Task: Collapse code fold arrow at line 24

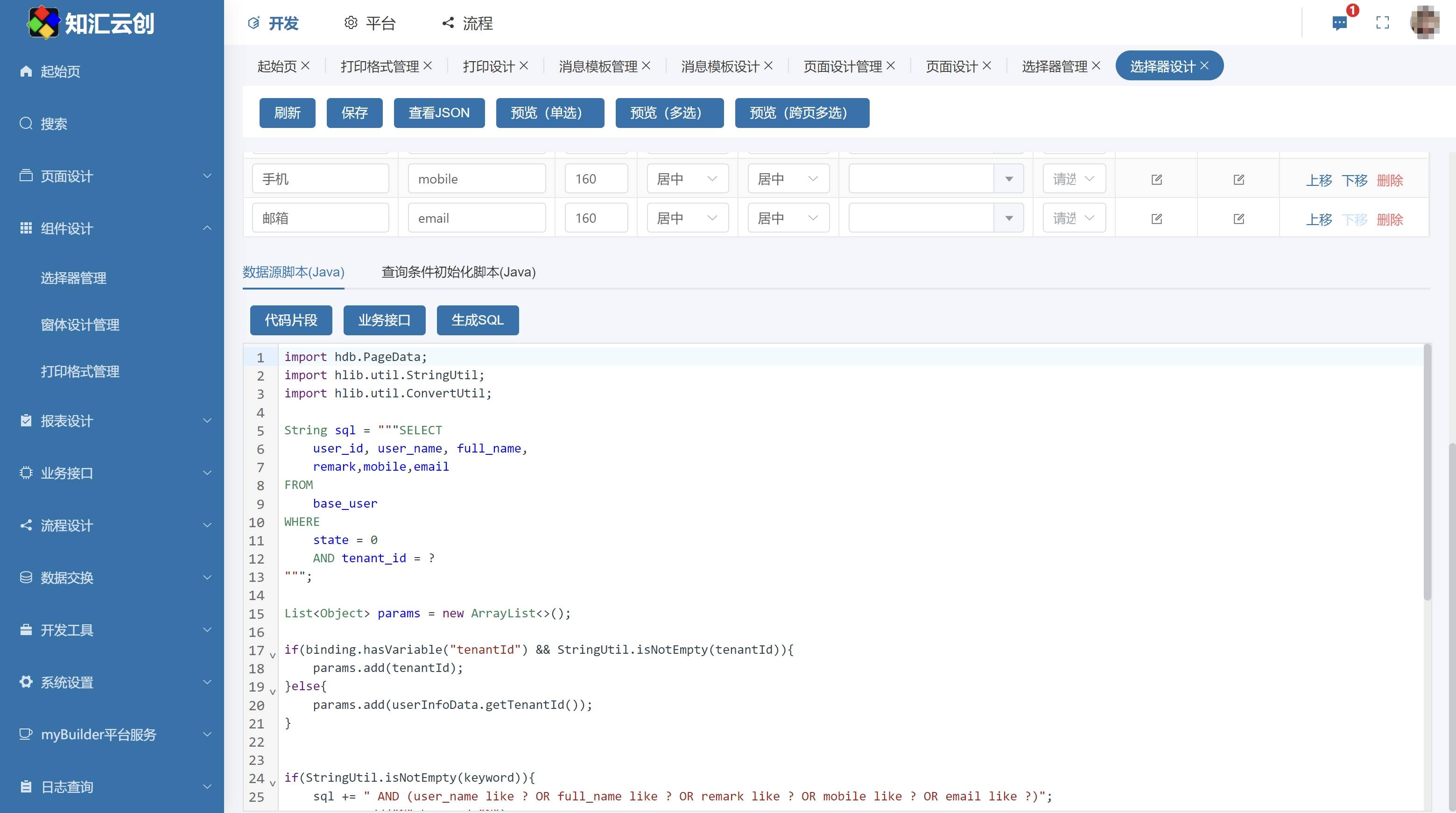Action: (273, 783)
